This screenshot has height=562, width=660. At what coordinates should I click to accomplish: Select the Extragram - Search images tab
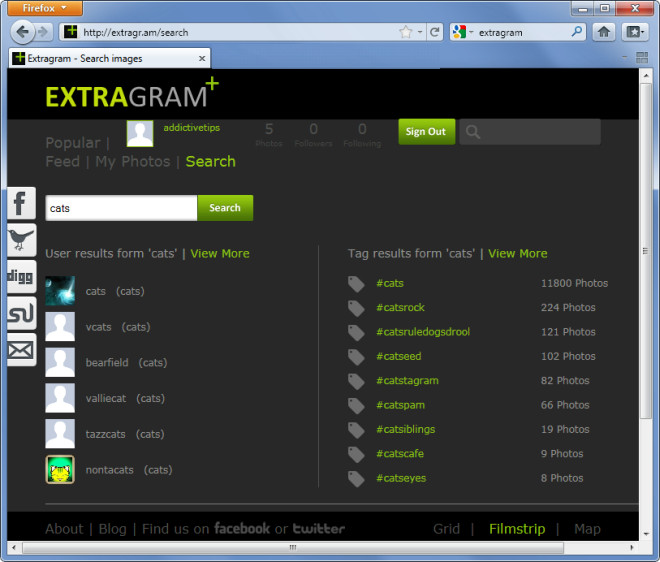tap(109, 59)
